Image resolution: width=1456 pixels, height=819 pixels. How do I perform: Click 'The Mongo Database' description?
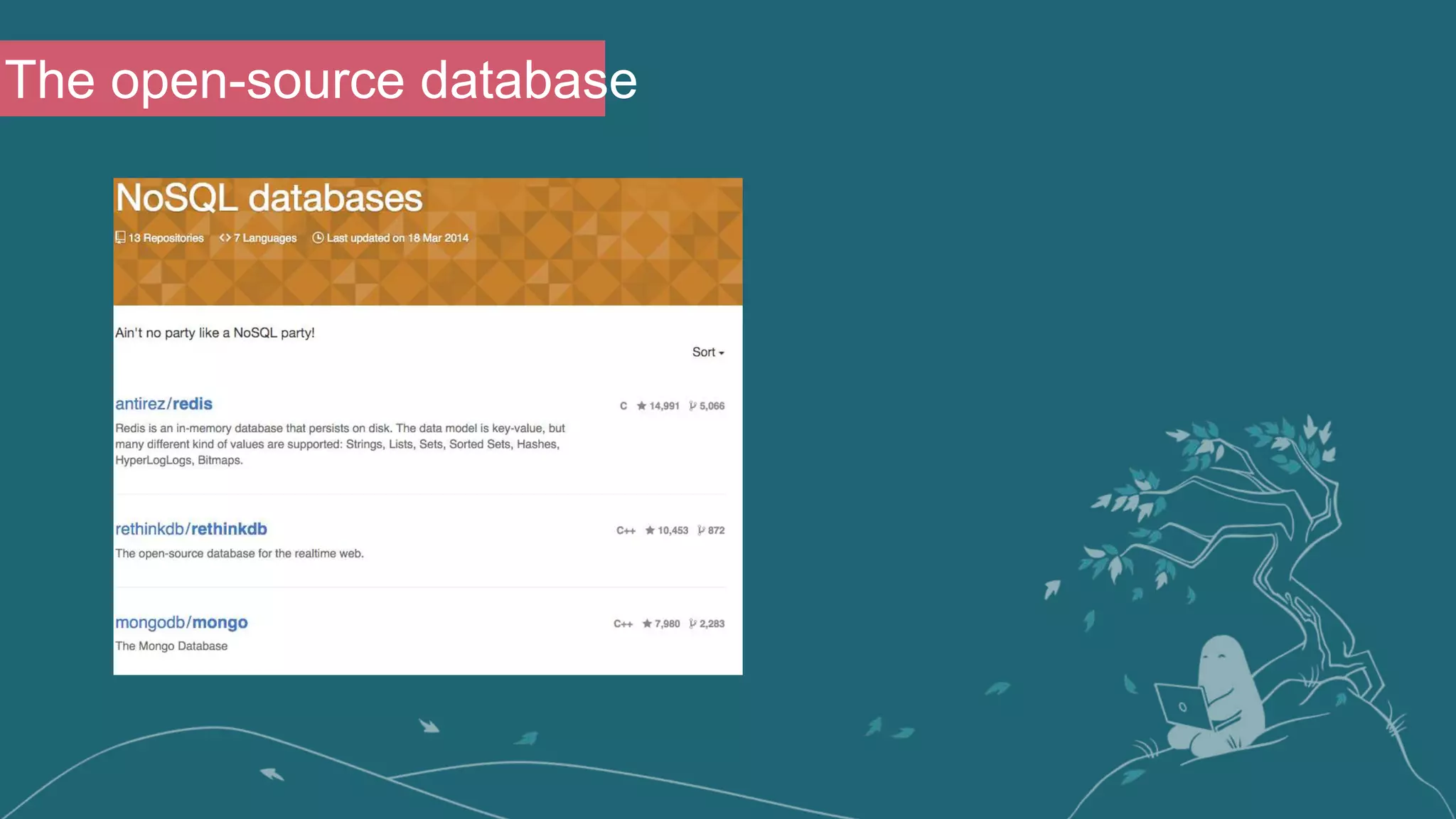coord(171,646)
